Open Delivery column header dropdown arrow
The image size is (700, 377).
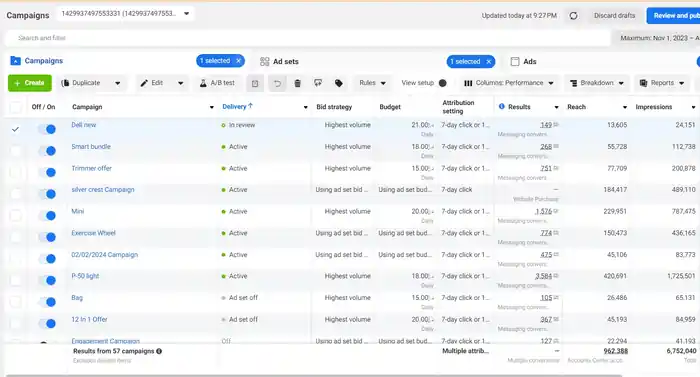[x=305, y=107]
